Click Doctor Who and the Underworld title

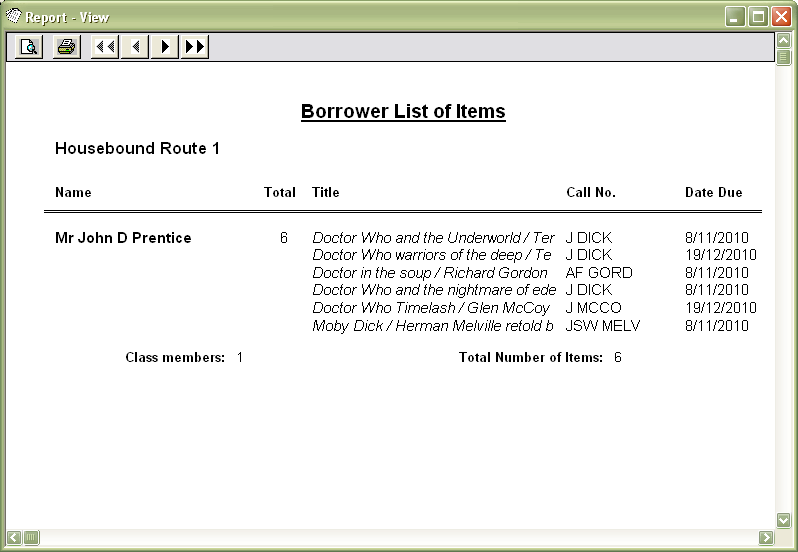tap(433, 238)
